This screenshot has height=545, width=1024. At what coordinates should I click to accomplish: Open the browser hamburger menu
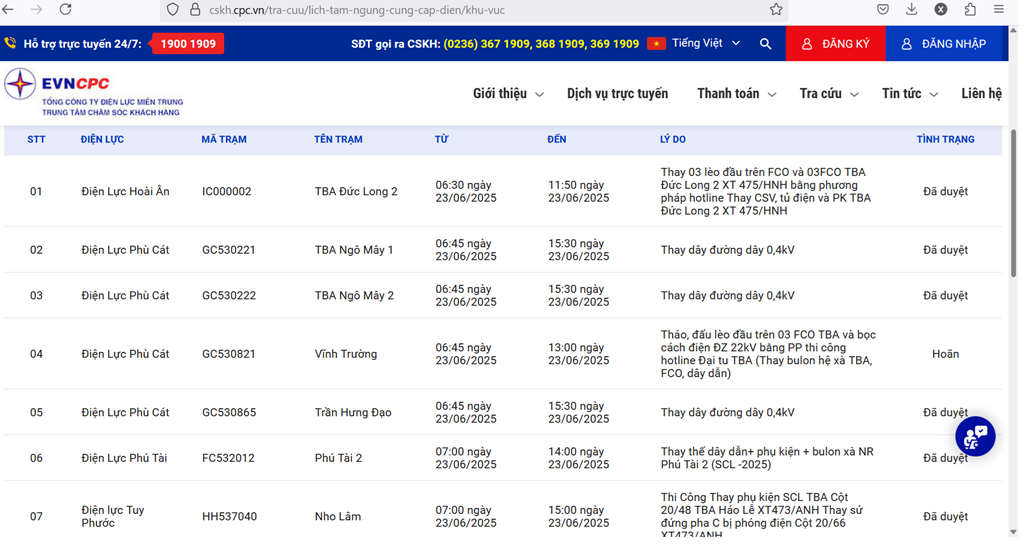tap(999, 9)
